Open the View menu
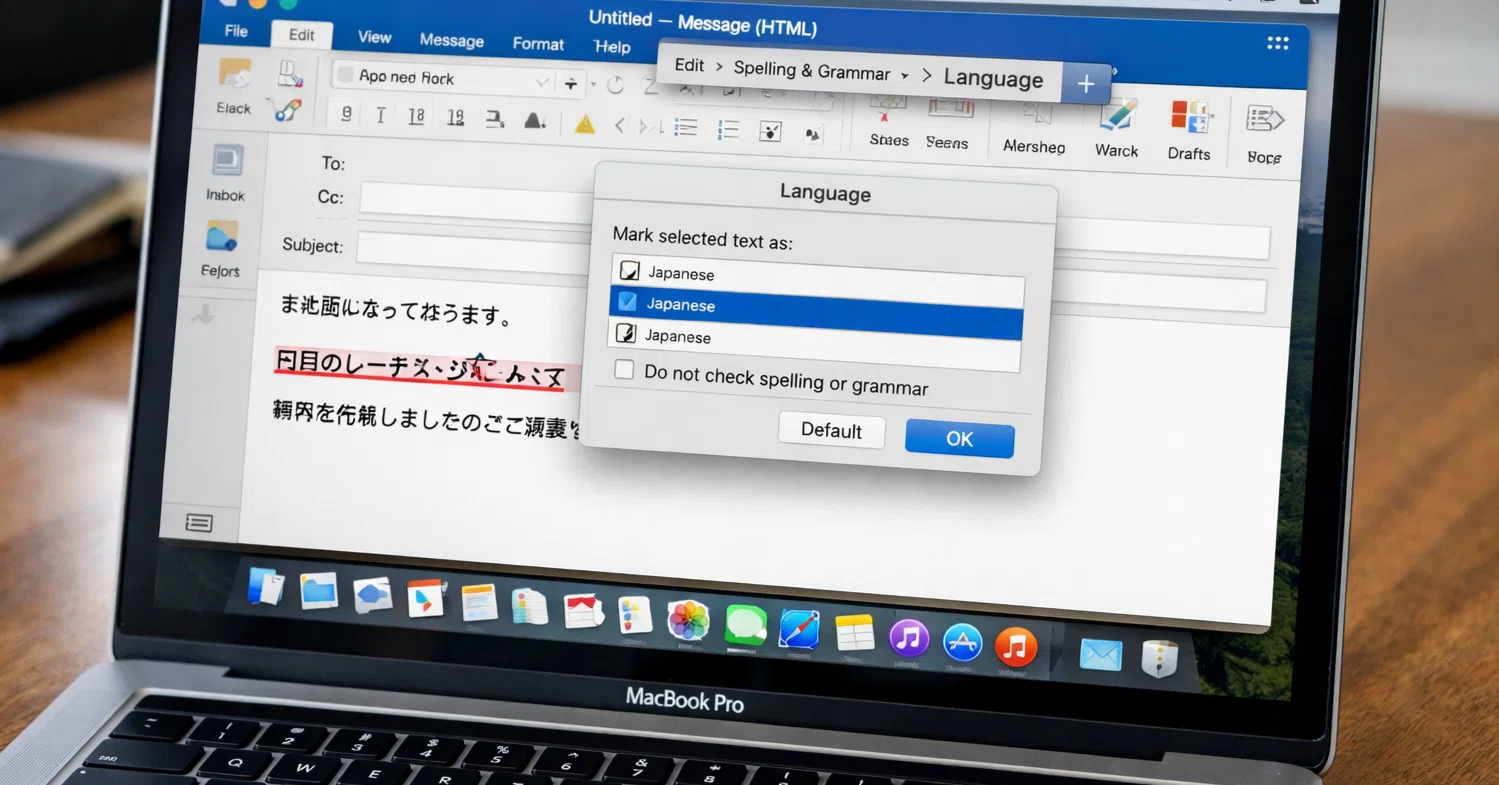This screenshot has width=1499, height=785. 374,37
